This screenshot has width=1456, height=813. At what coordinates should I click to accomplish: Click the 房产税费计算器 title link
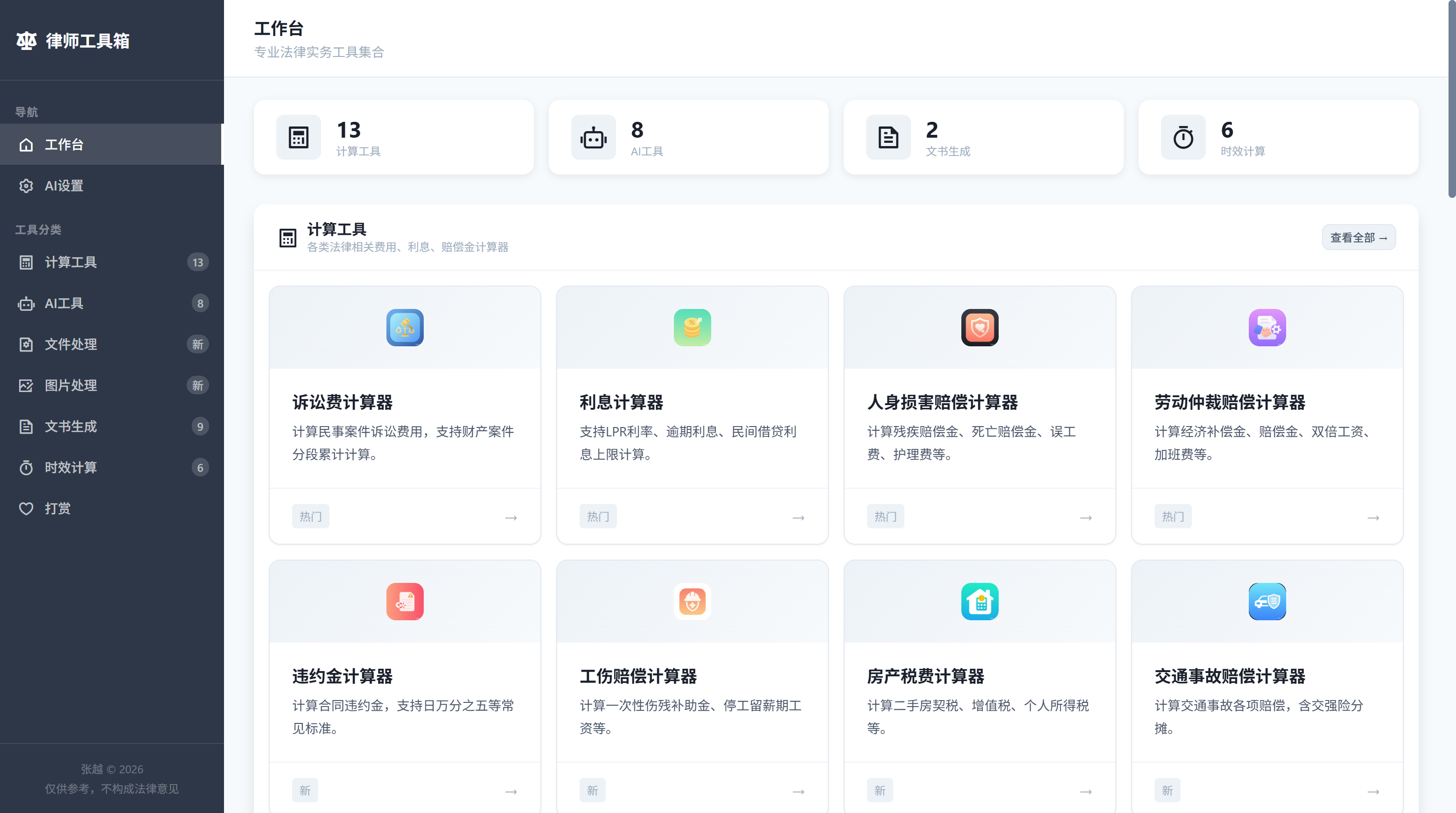(x=925, y=676)
